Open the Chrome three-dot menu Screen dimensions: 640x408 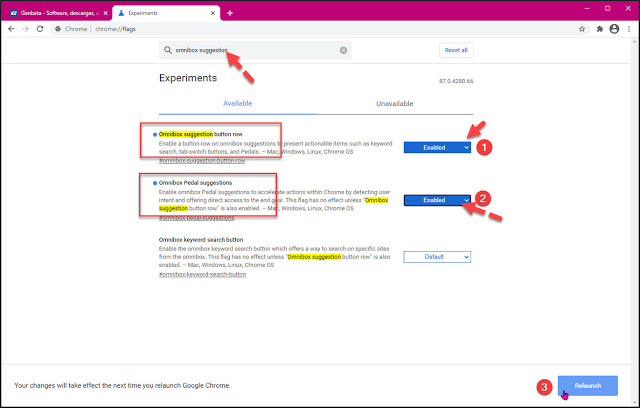pyautogui.click(x=628, y=29)
